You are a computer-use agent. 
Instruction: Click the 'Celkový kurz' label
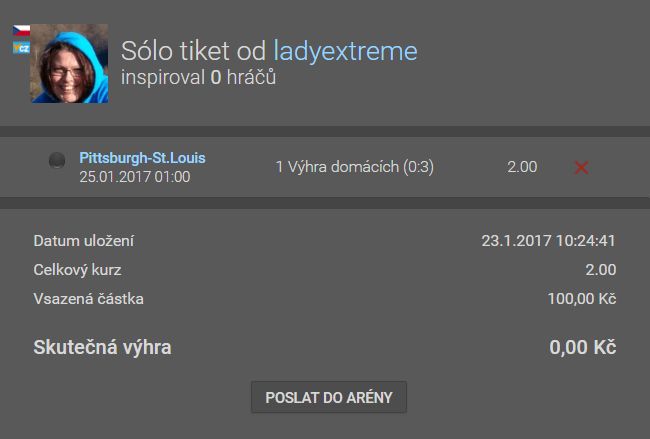coord(78,270)
